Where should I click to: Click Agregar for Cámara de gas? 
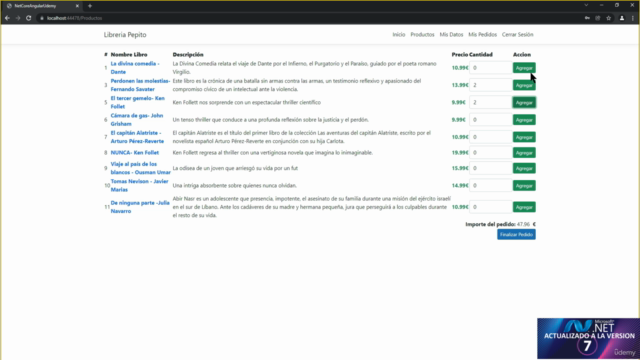pos(524,120)
